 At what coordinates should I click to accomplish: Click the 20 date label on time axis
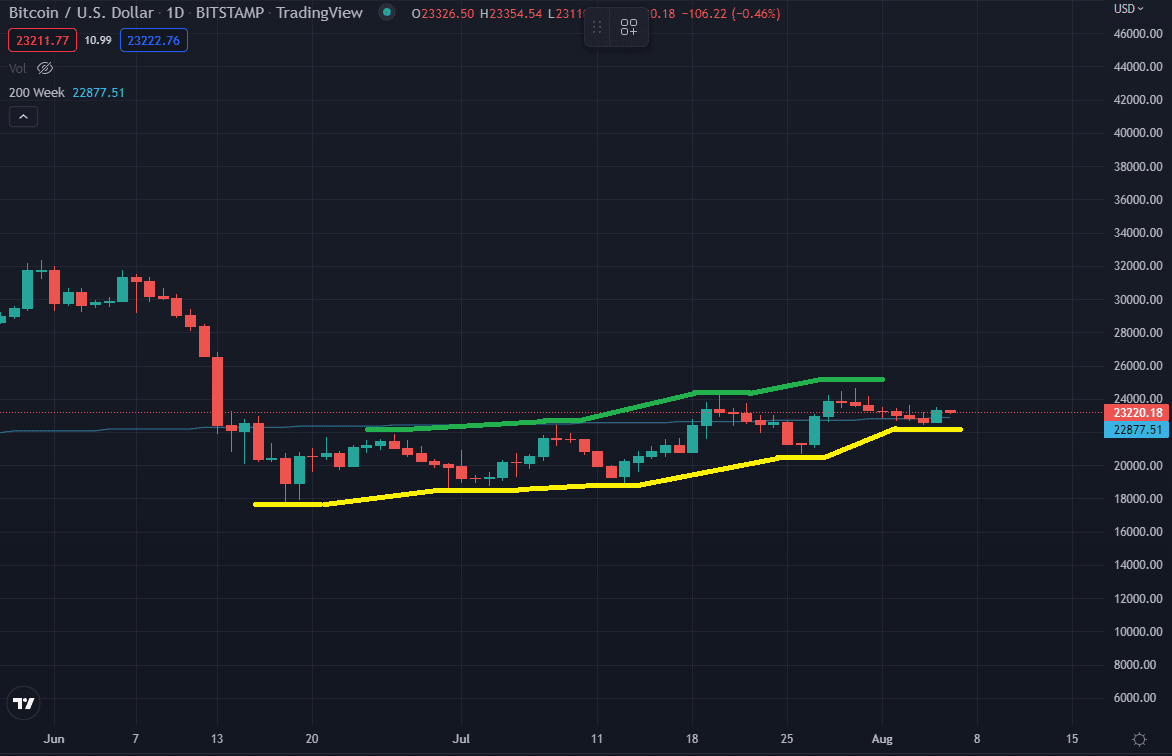(x=312, y=739)
